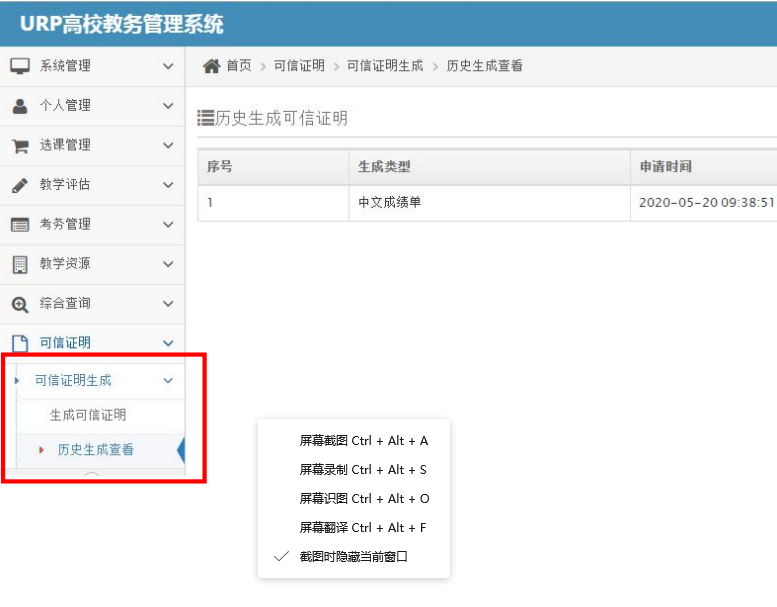
Task: Collapse 可信证明生成 submenu chevron
Action: (168, 381)
